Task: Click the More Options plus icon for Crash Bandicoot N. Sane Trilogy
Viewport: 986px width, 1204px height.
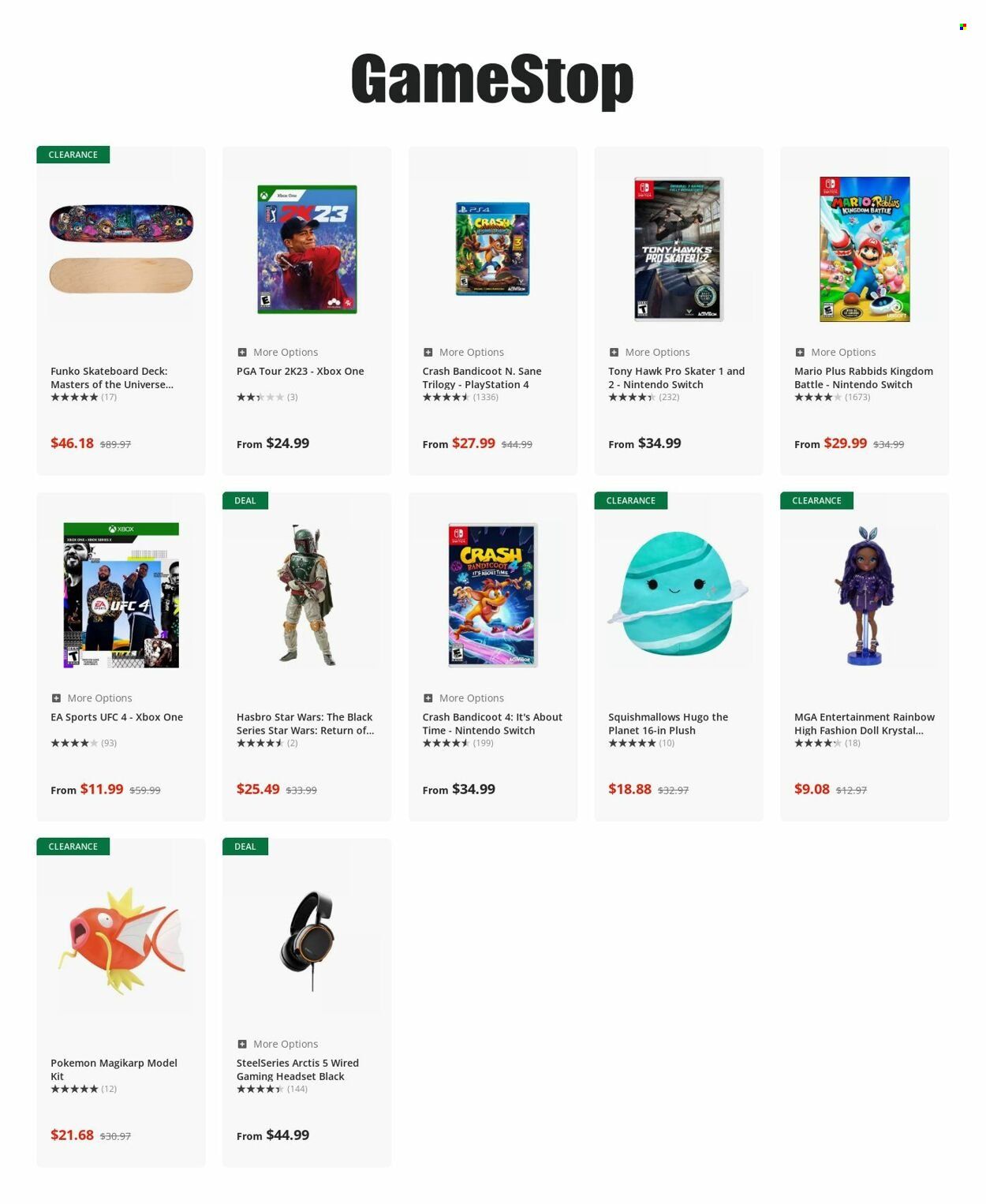Action: click(428, 352)
